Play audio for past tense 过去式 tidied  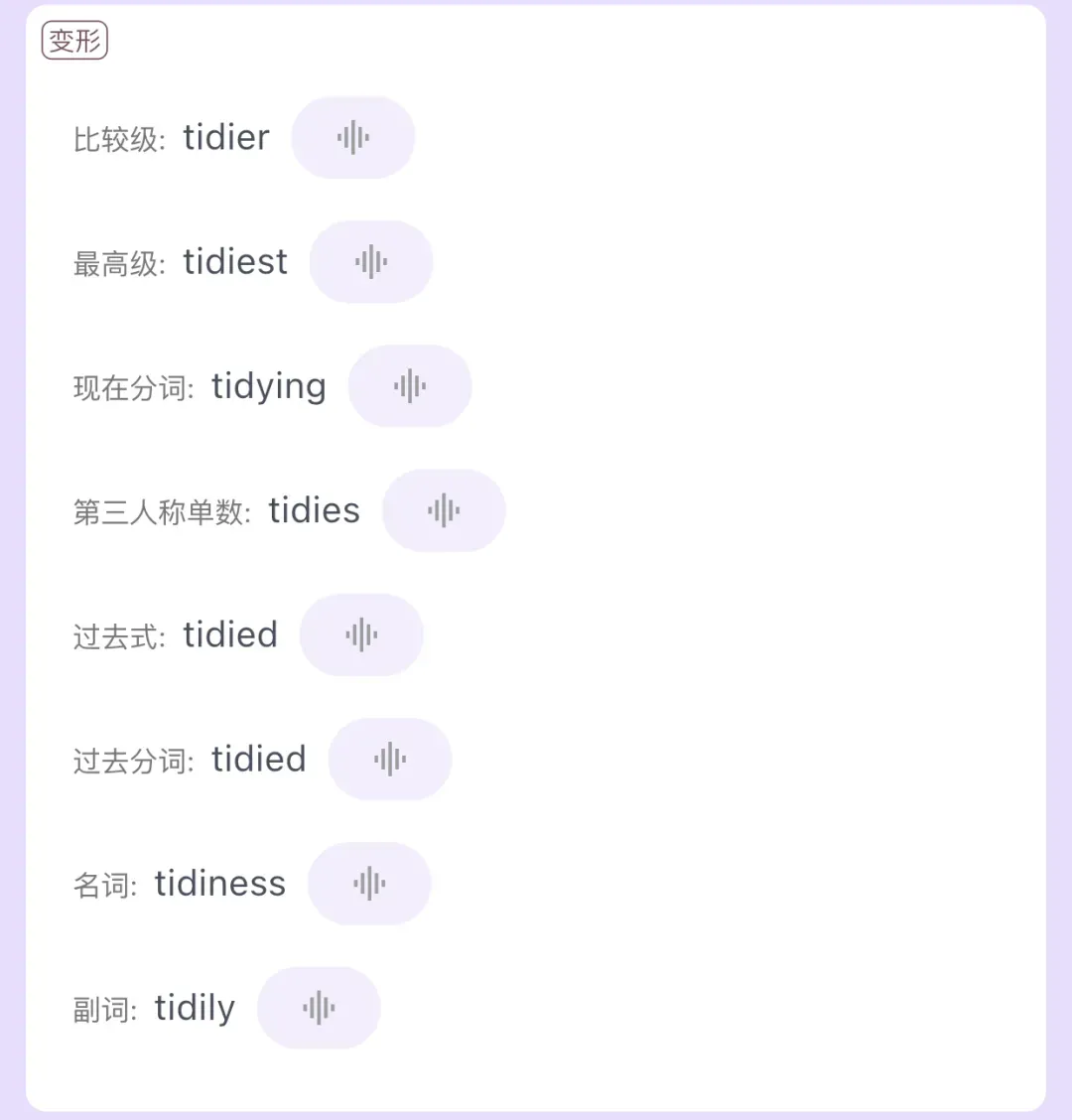(x=361, y=634)
